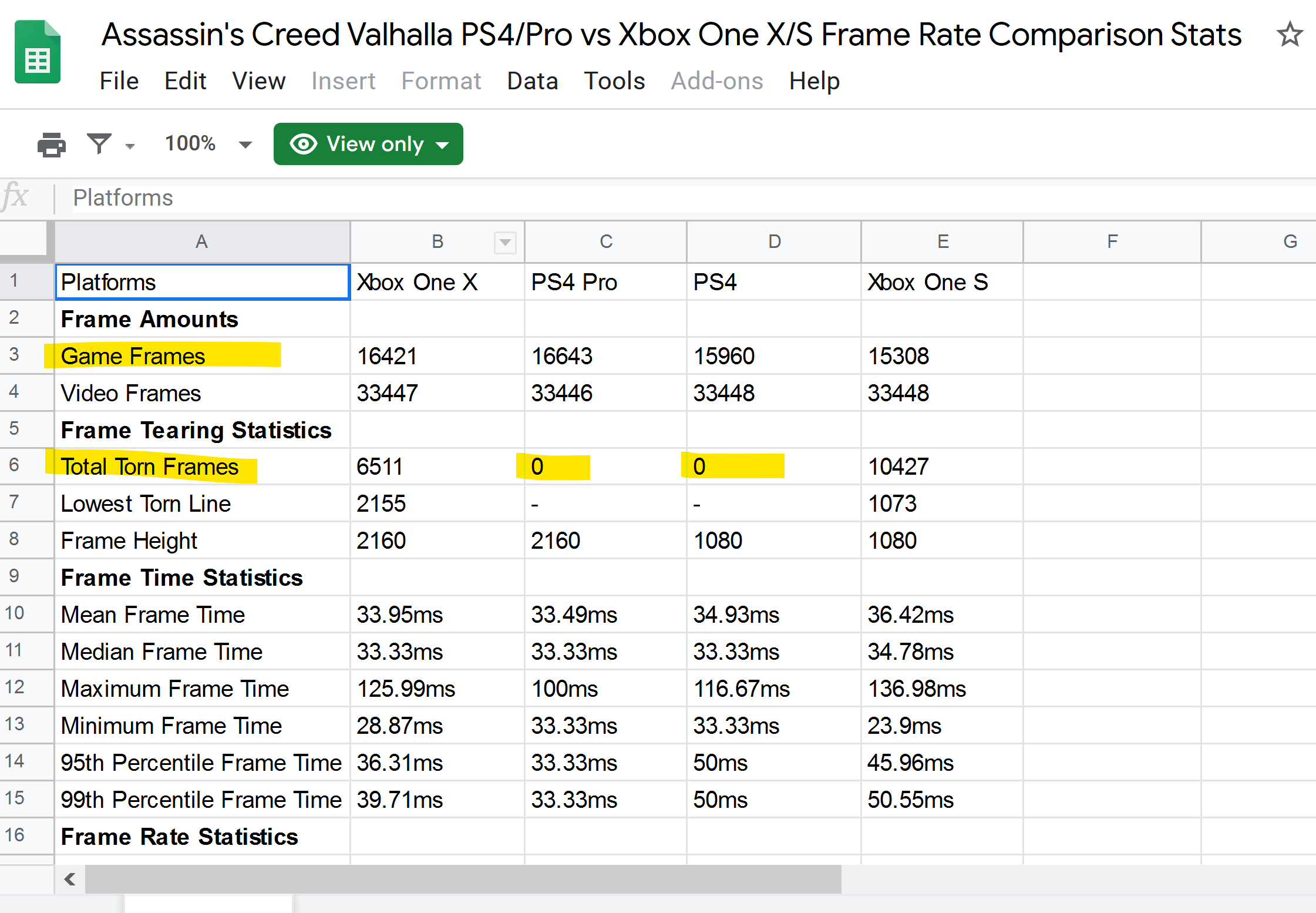Select row 6 header
This screenshot has height=913, width=1316.
(x=26, y=466)
